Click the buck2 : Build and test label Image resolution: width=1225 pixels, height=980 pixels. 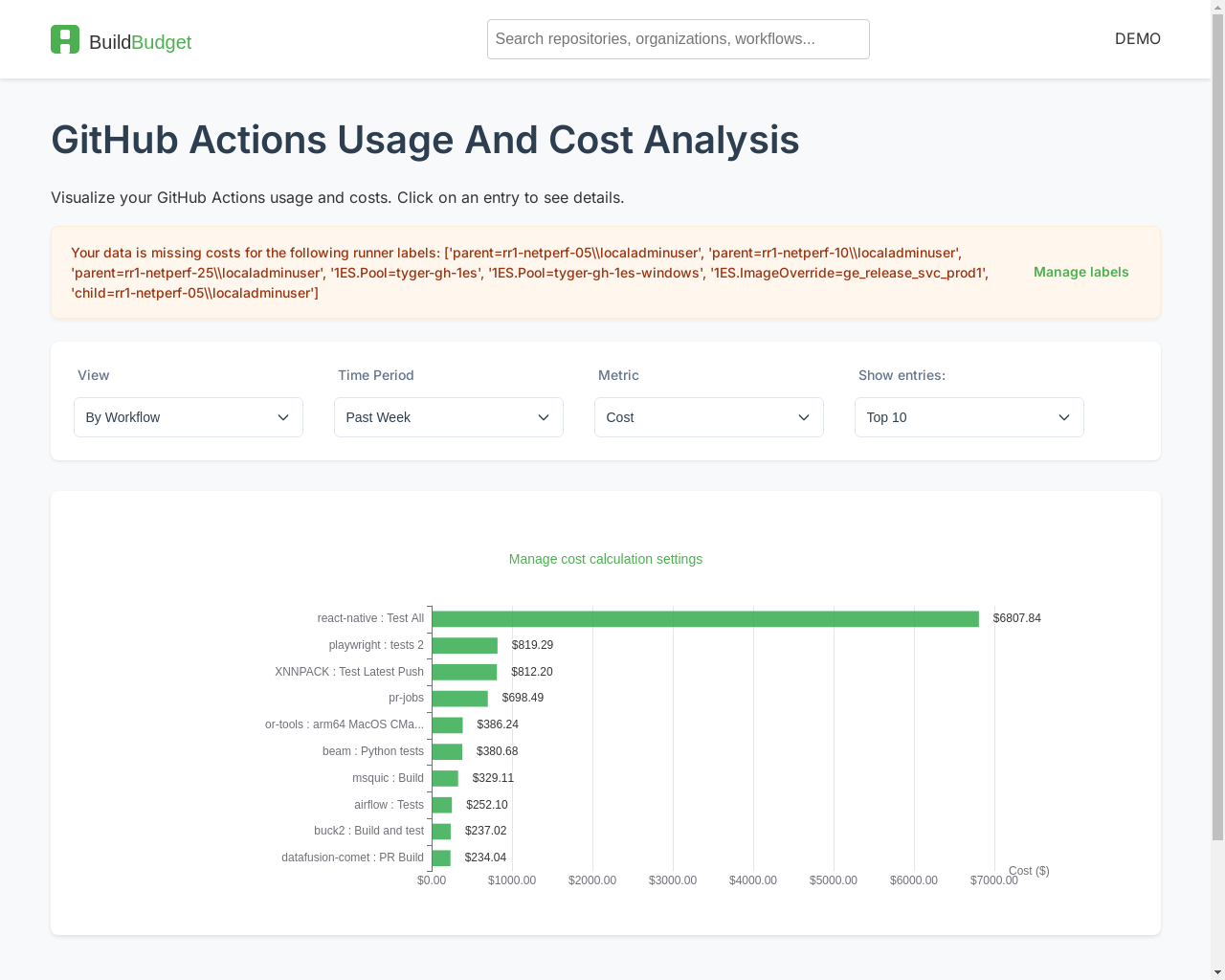368,831
